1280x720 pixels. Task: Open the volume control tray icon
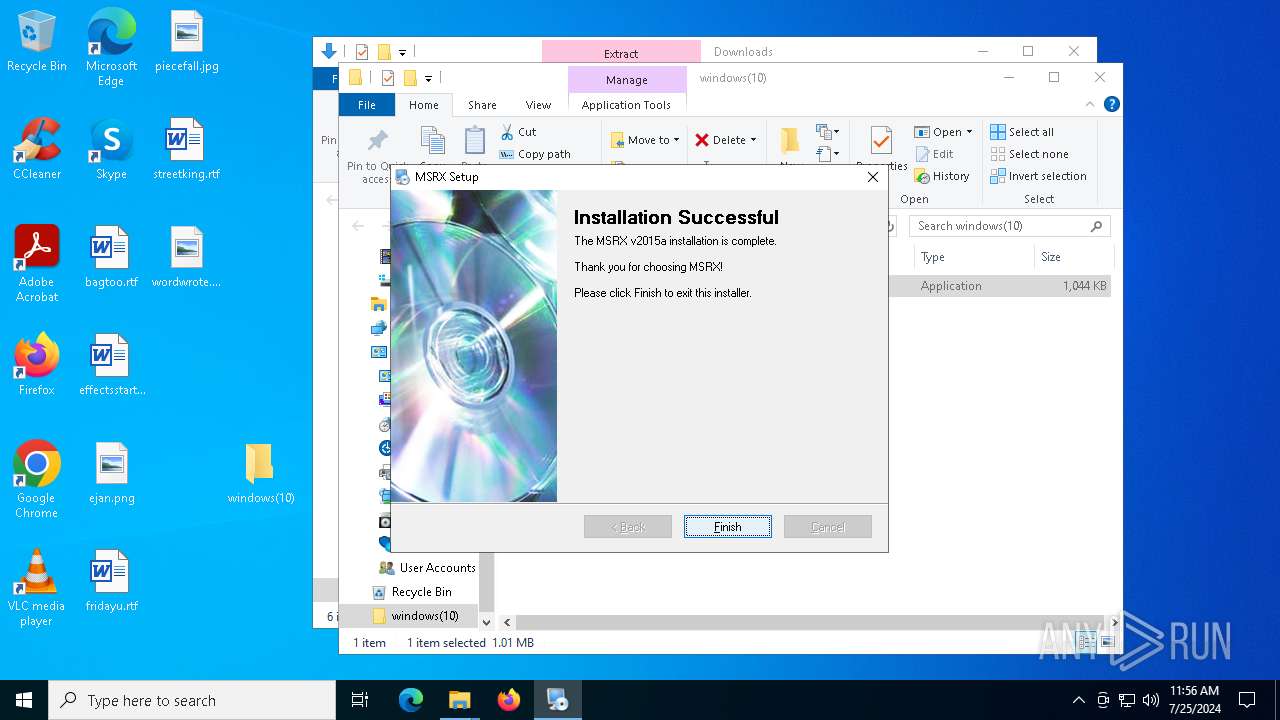(x=1150, y=700)
